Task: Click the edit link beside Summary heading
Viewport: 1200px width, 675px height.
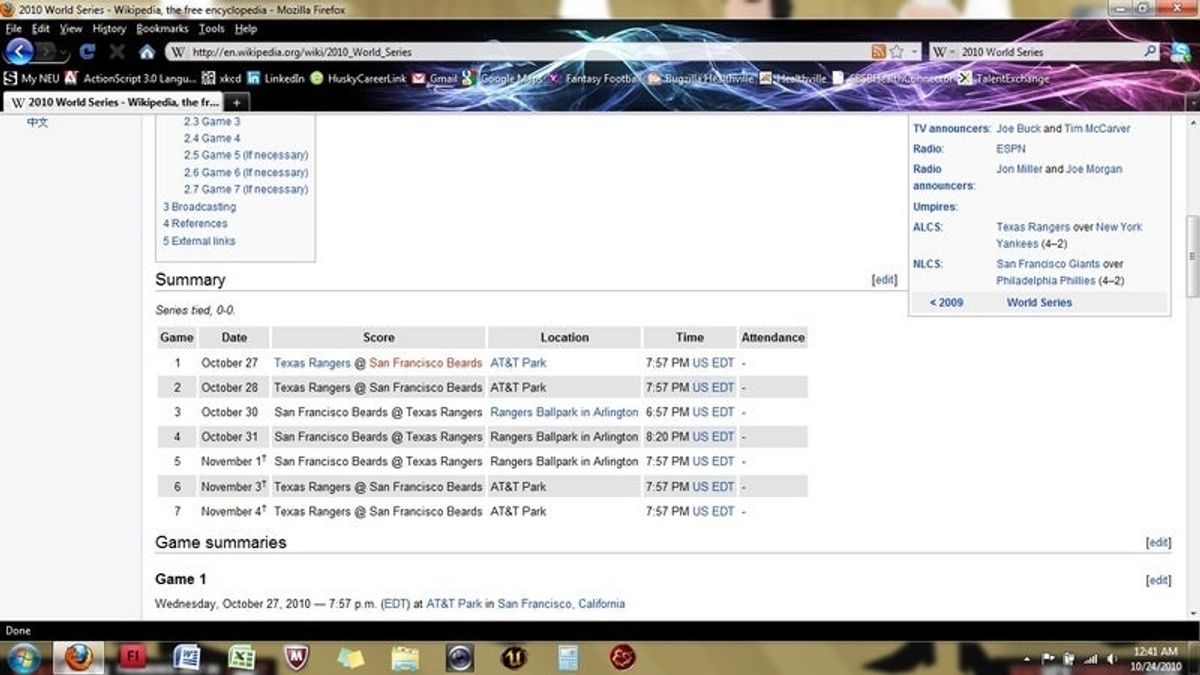Action: (884, 280)
